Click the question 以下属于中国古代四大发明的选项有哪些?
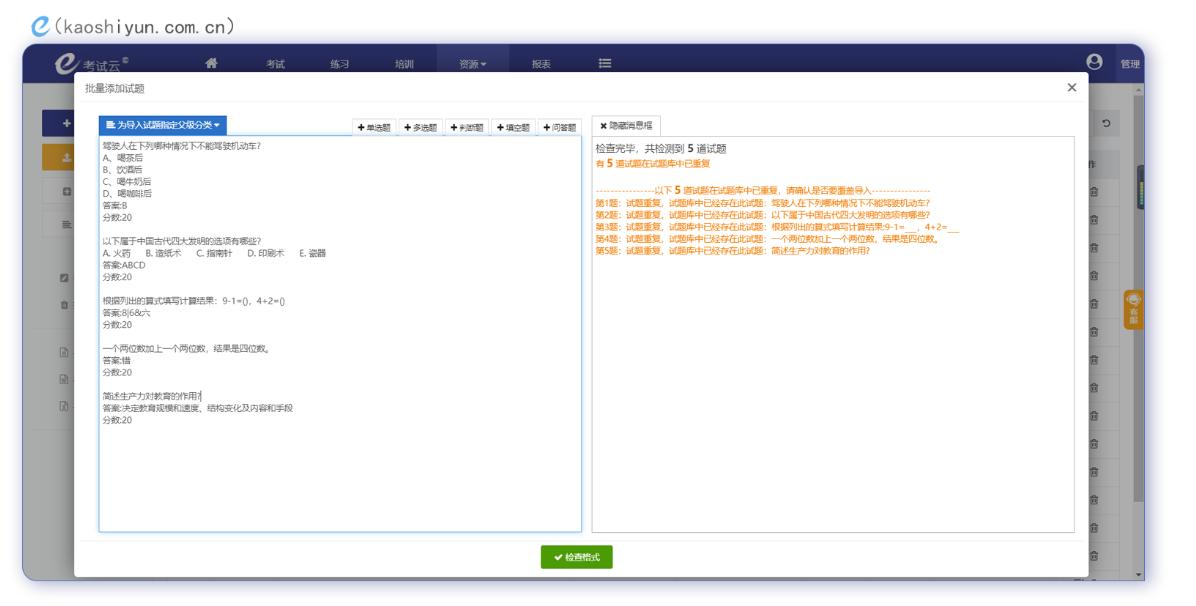This screenshot has width=1196, height=606. pos(182,241)
